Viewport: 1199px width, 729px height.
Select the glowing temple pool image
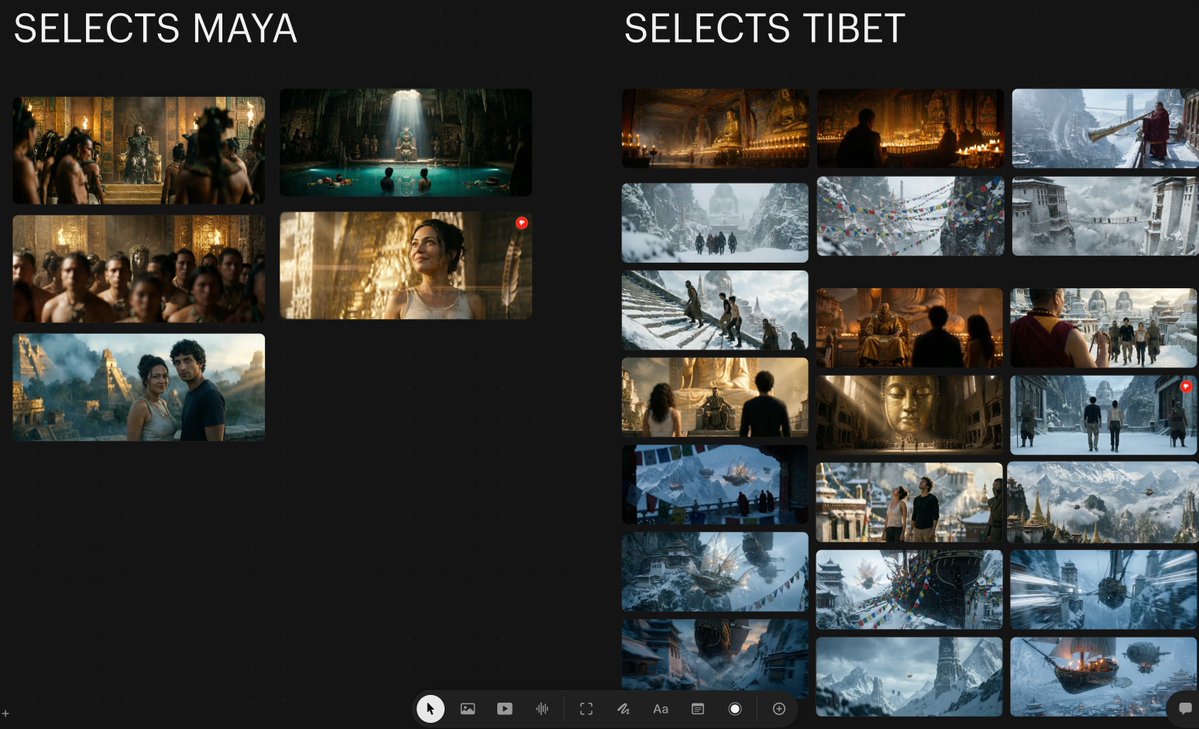(406, 142)
